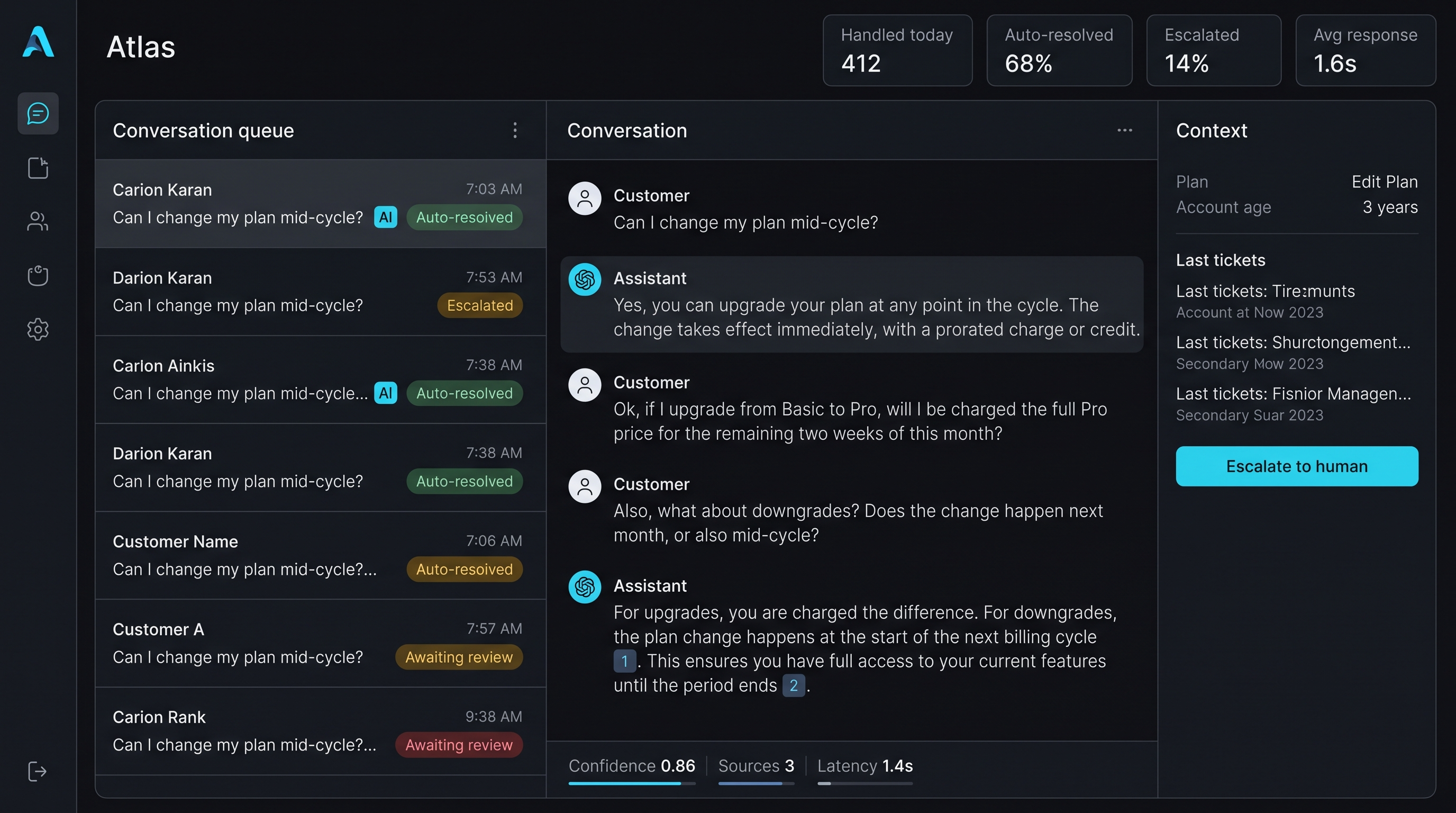Click avatar of customer asking about Basic to Pro
Image resolution: width=1456 pixels, height=813 pixels.
[x=585, y=385]
